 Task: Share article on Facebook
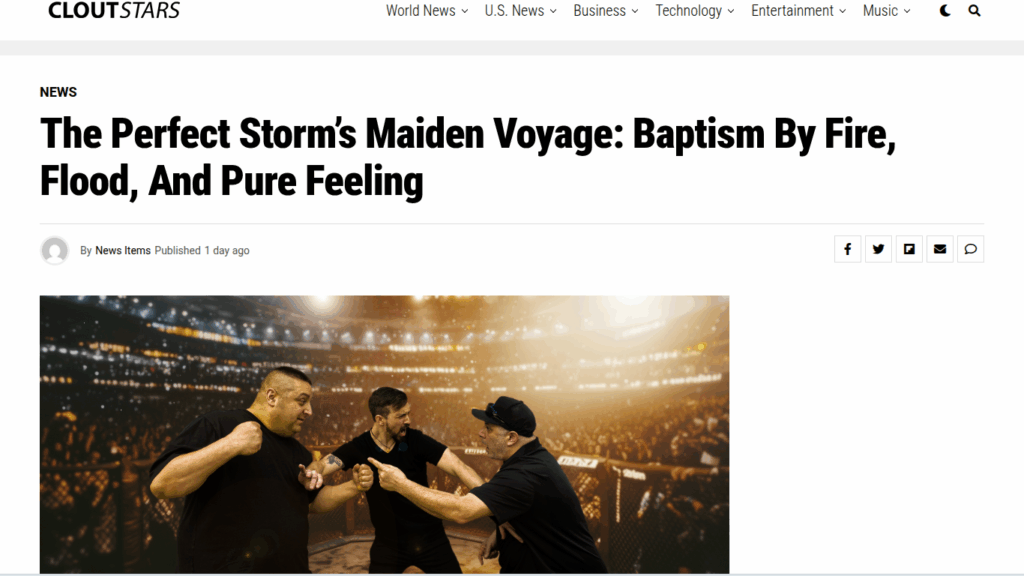click(x=848, y=249)
